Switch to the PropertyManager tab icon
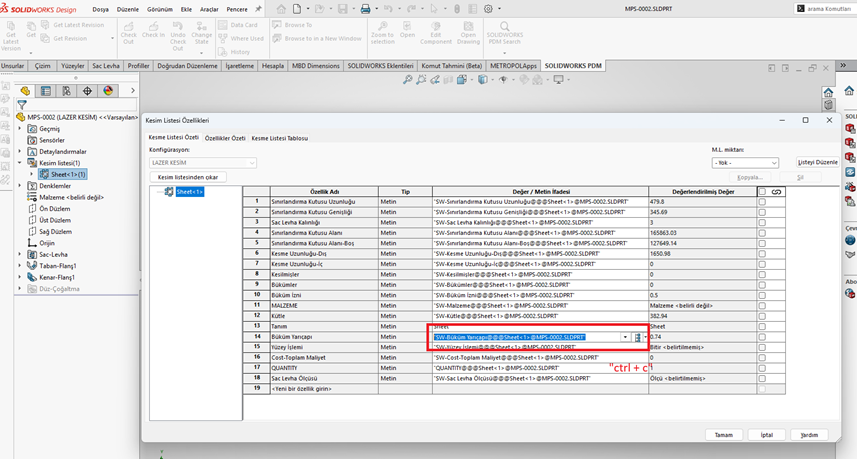Screen dimensions: 857x459 [x=45, y=91]
